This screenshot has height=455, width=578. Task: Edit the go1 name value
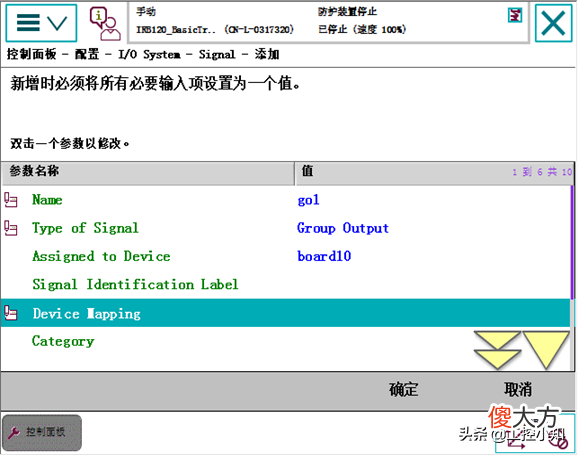(x=308, y=200)
